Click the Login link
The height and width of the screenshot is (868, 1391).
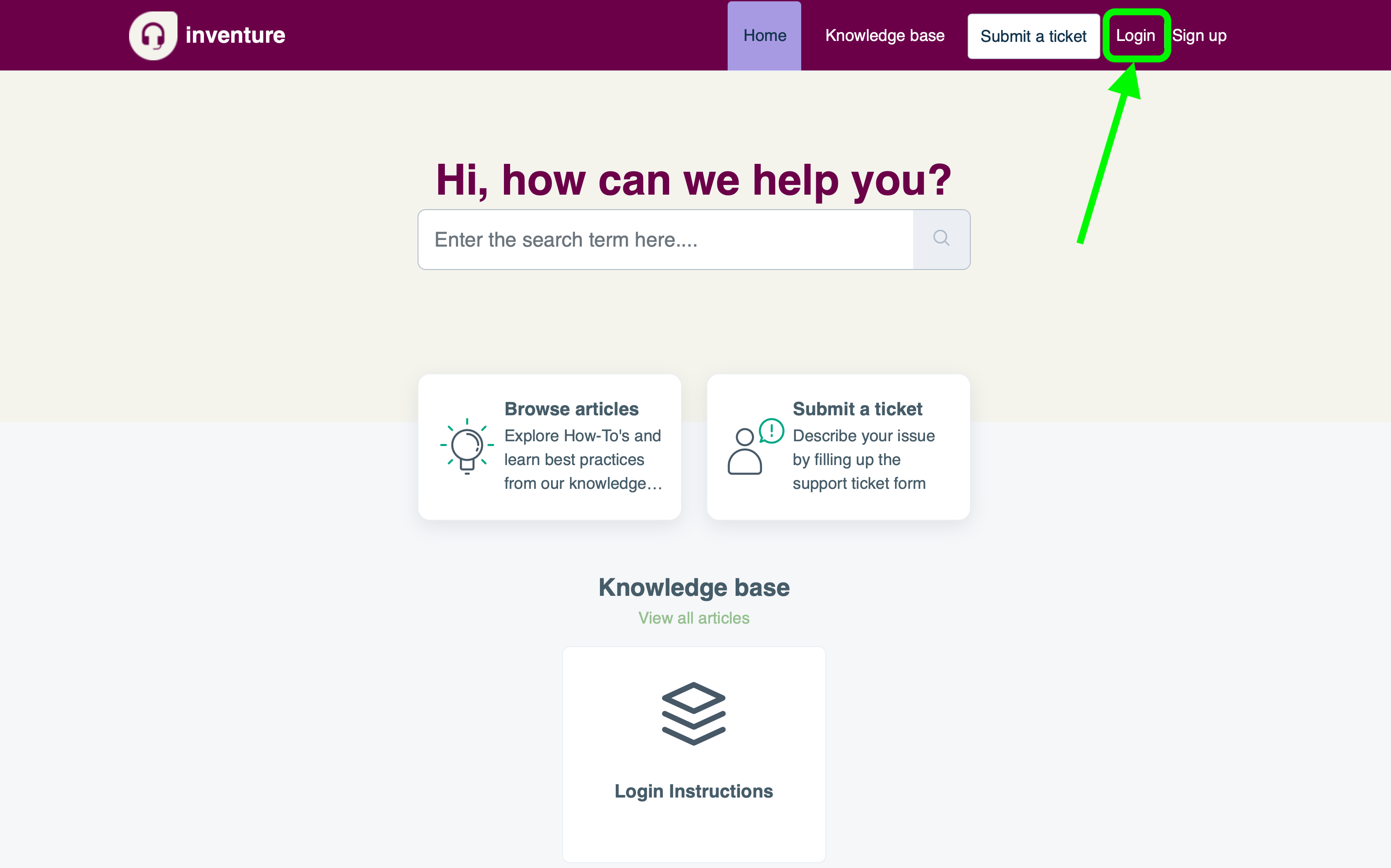tap(1135, 36)
